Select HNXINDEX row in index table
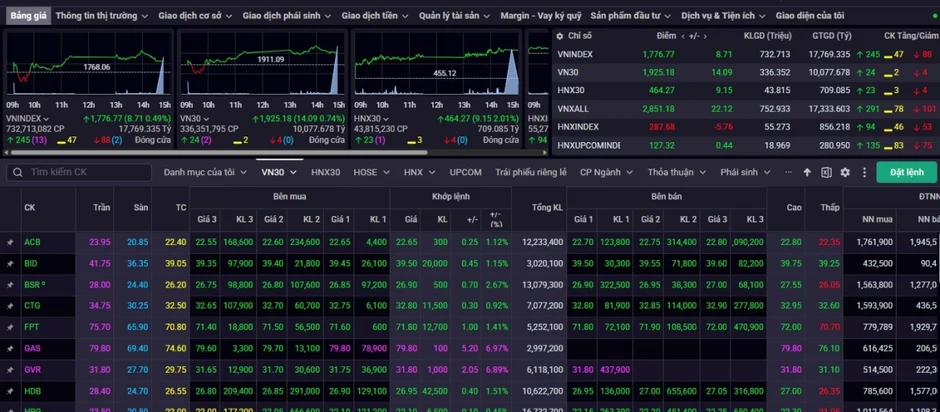940x412 pixels. tap(745, 127)
